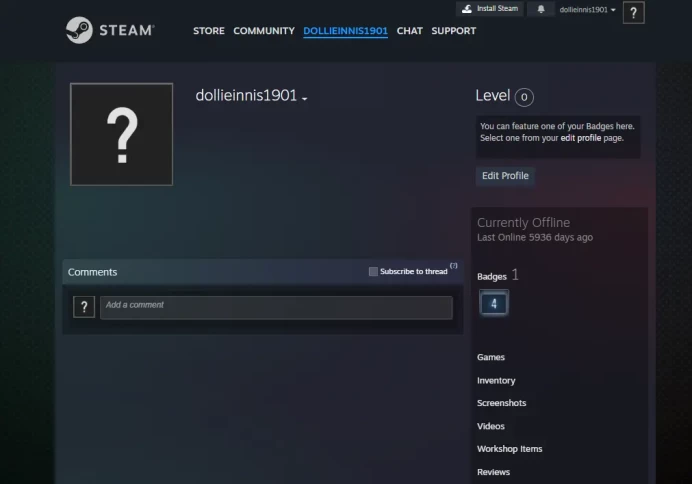Go to CHAT in the navigation
692x484 pixels.
pyautogui.click(x=410, y=31)
